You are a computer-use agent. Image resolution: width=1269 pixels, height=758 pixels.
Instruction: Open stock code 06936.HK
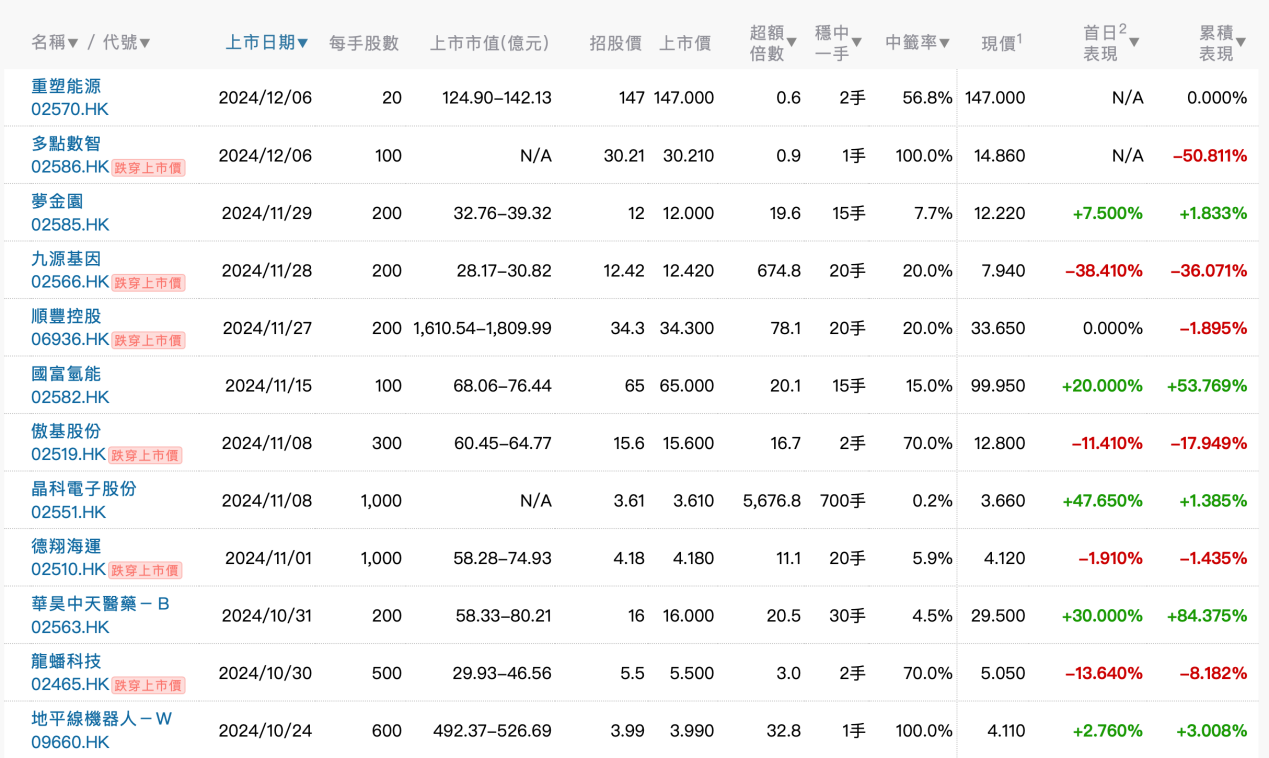coord(69,339)
